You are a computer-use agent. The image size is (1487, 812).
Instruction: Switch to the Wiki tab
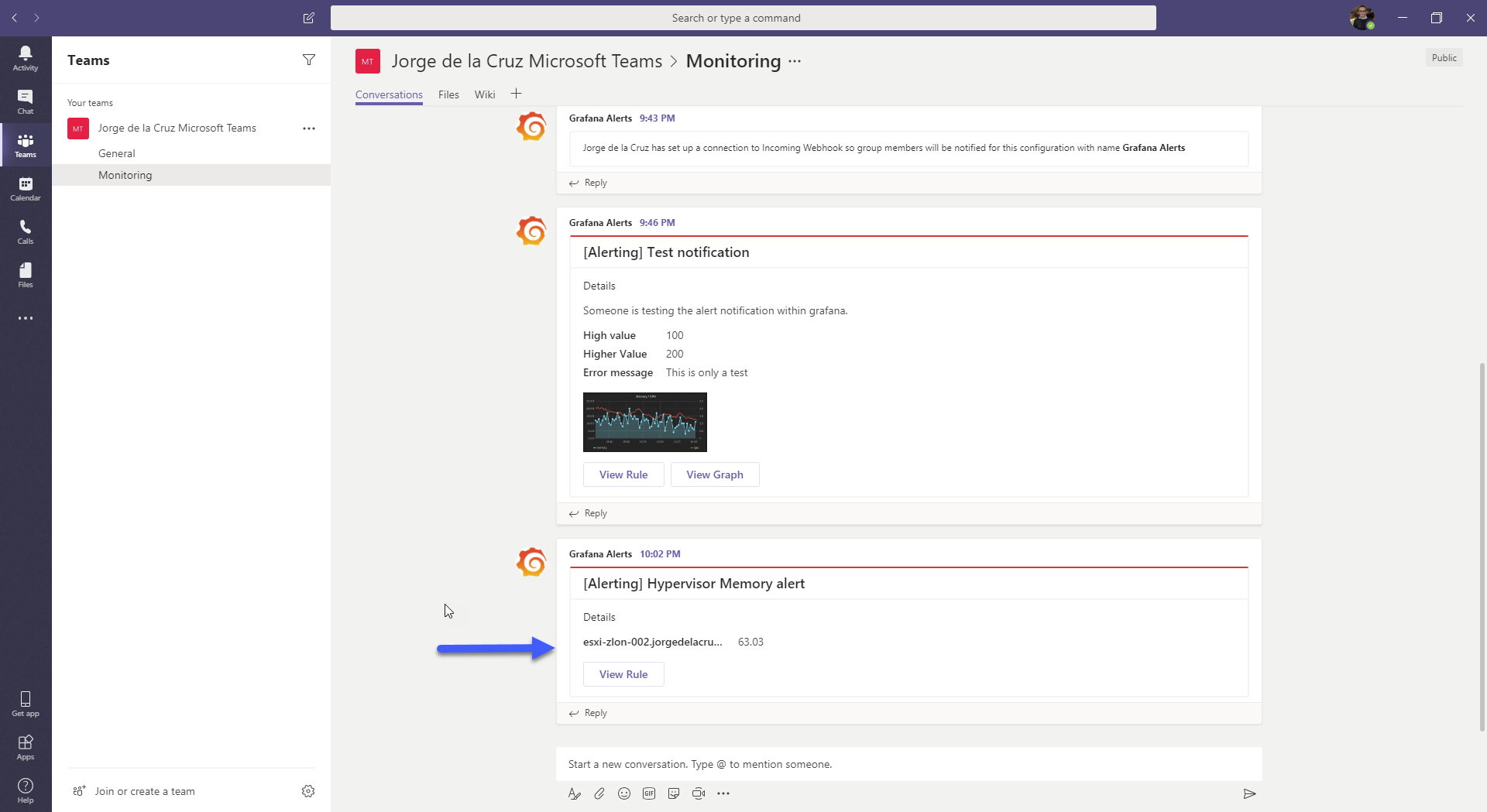pyautogui.click(x=485, y=94)
